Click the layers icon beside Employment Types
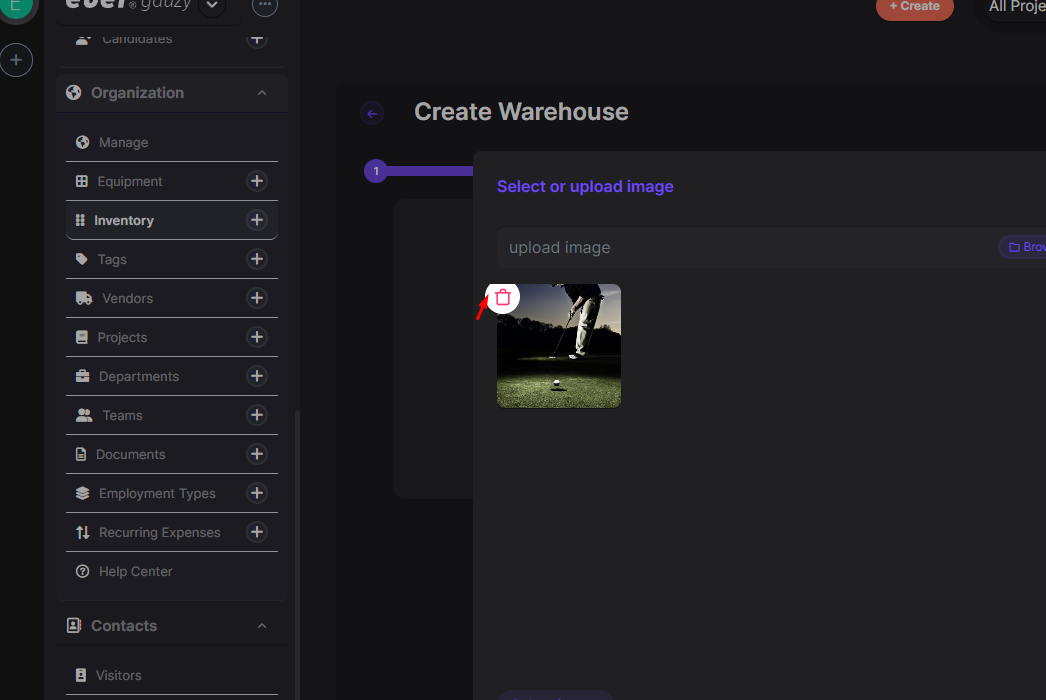This screenshot has width=1046, height=700. pyautogui.click(x=83, y=493)
